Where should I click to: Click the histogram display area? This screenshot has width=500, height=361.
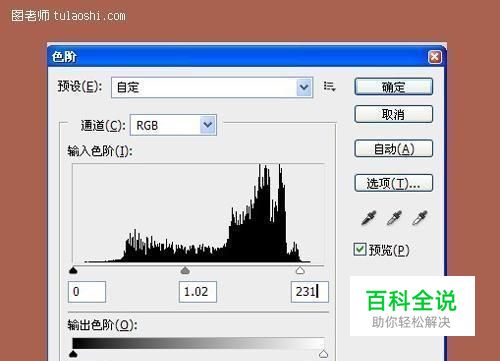tap(198, 213)
